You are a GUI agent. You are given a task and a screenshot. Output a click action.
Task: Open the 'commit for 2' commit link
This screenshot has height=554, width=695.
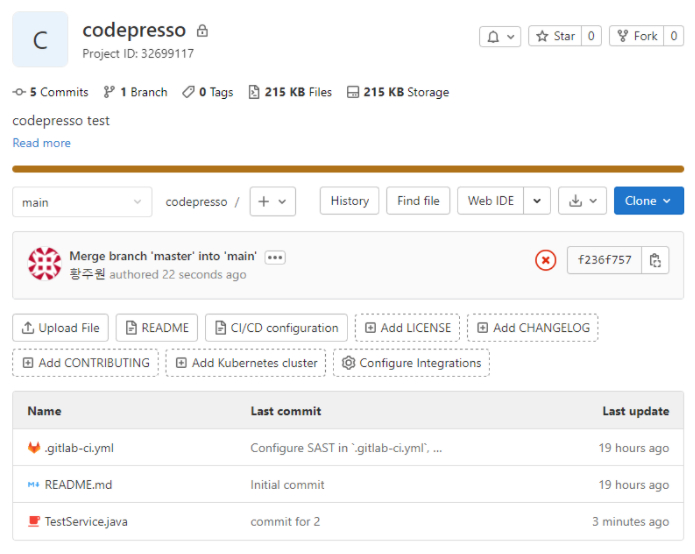285,522
